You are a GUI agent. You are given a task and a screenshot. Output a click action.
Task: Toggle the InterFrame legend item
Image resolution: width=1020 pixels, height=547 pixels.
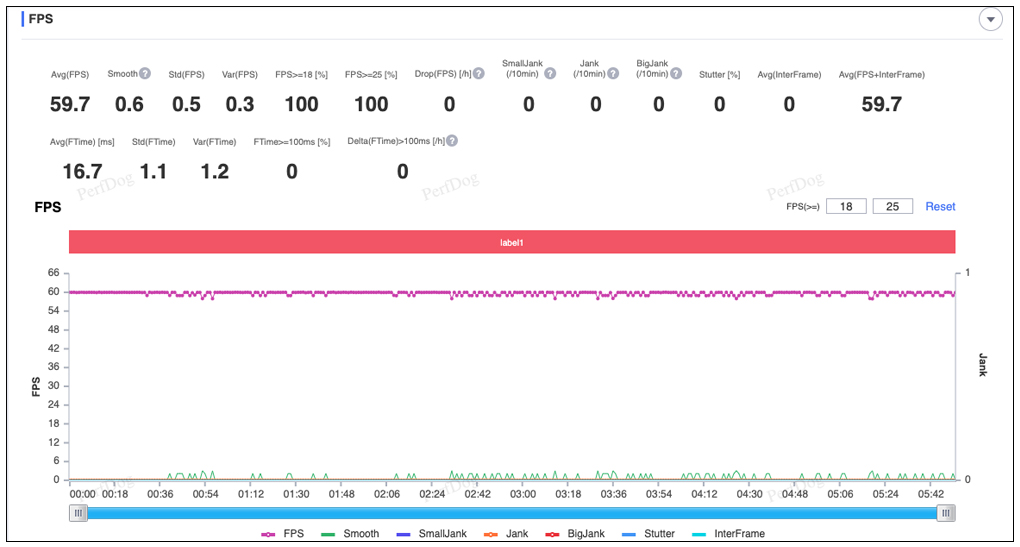(727, 534)
